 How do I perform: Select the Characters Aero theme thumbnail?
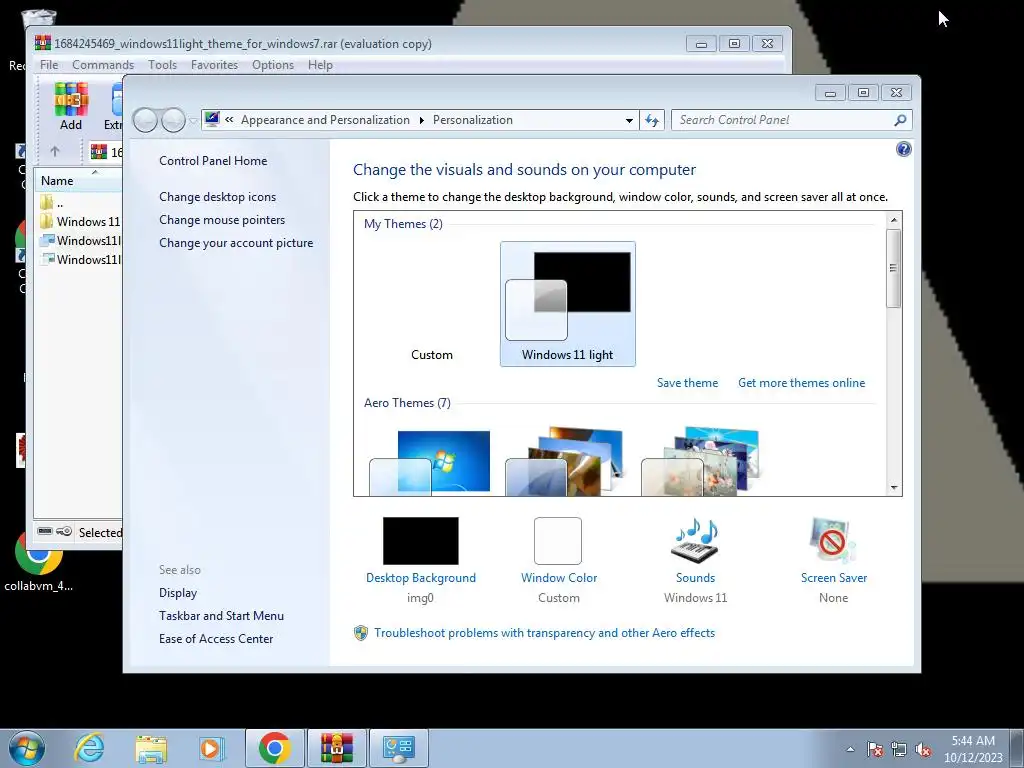[700, 461]
